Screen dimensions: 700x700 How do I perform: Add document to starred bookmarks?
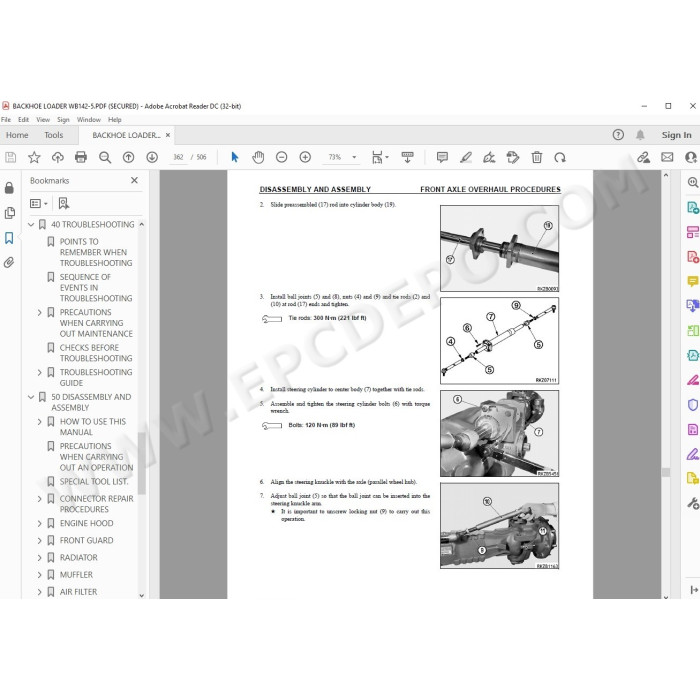pyautogui.click(x=34, y=157)
